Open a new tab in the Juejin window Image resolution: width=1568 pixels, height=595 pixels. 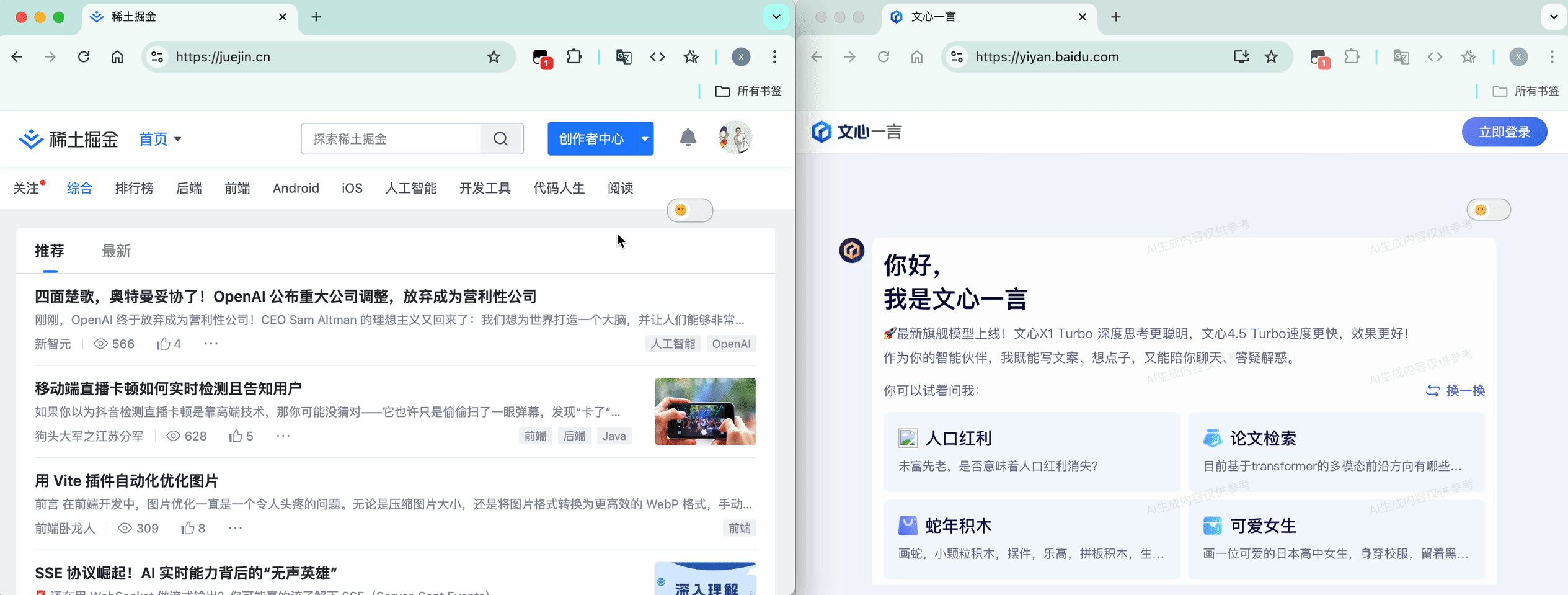tap(316, 17)
